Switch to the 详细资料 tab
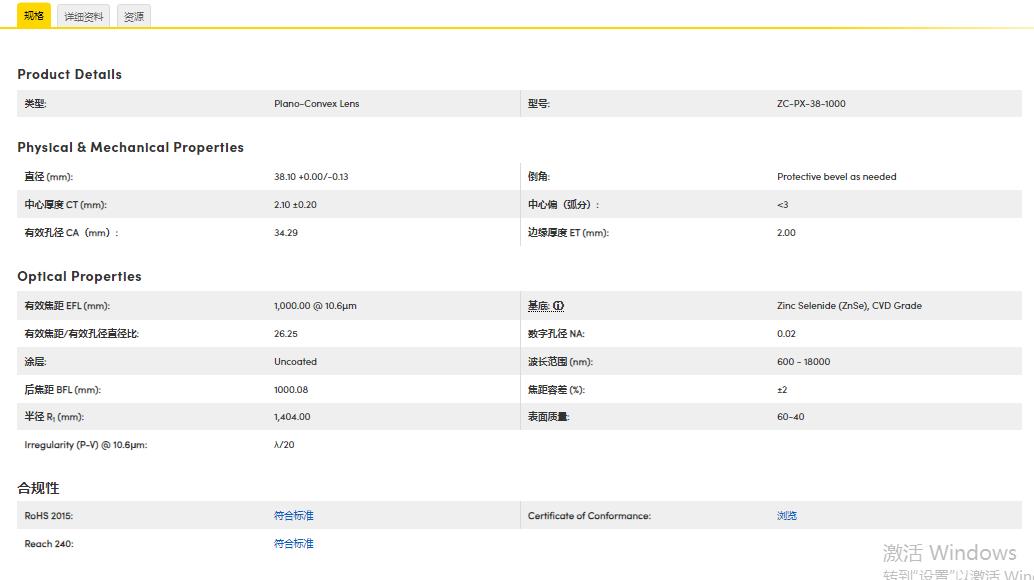 pos(83,16)
